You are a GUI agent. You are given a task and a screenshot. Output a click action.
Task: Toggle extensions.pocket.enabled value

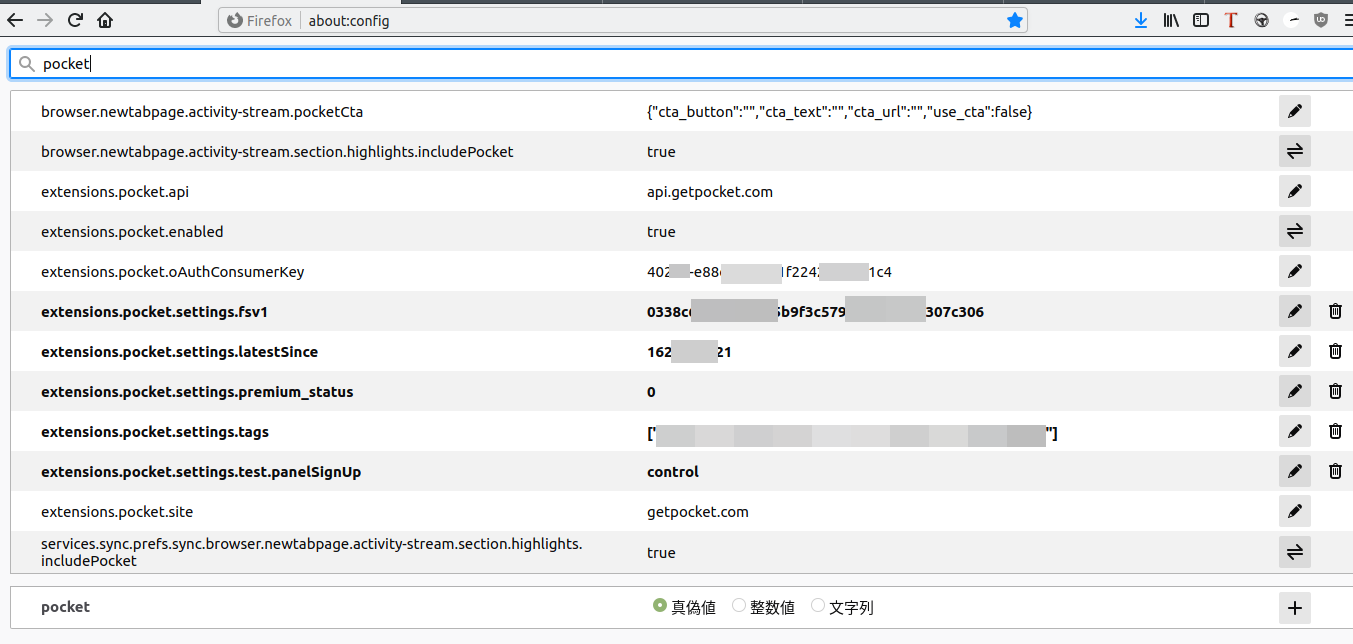(x=1294, y=231)
